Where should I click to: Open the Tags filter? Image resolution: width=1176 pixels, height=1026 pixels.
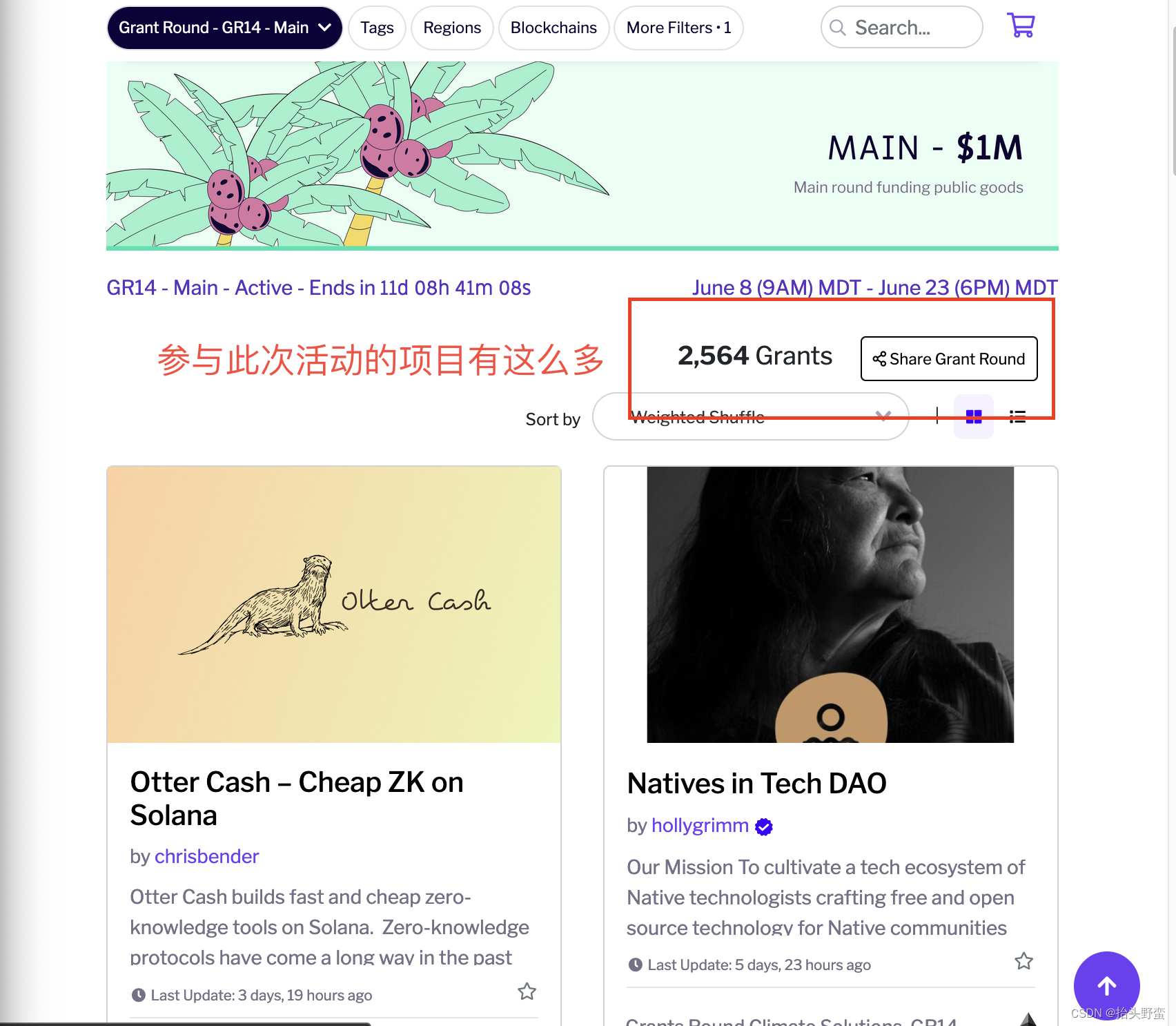(377, 28)
